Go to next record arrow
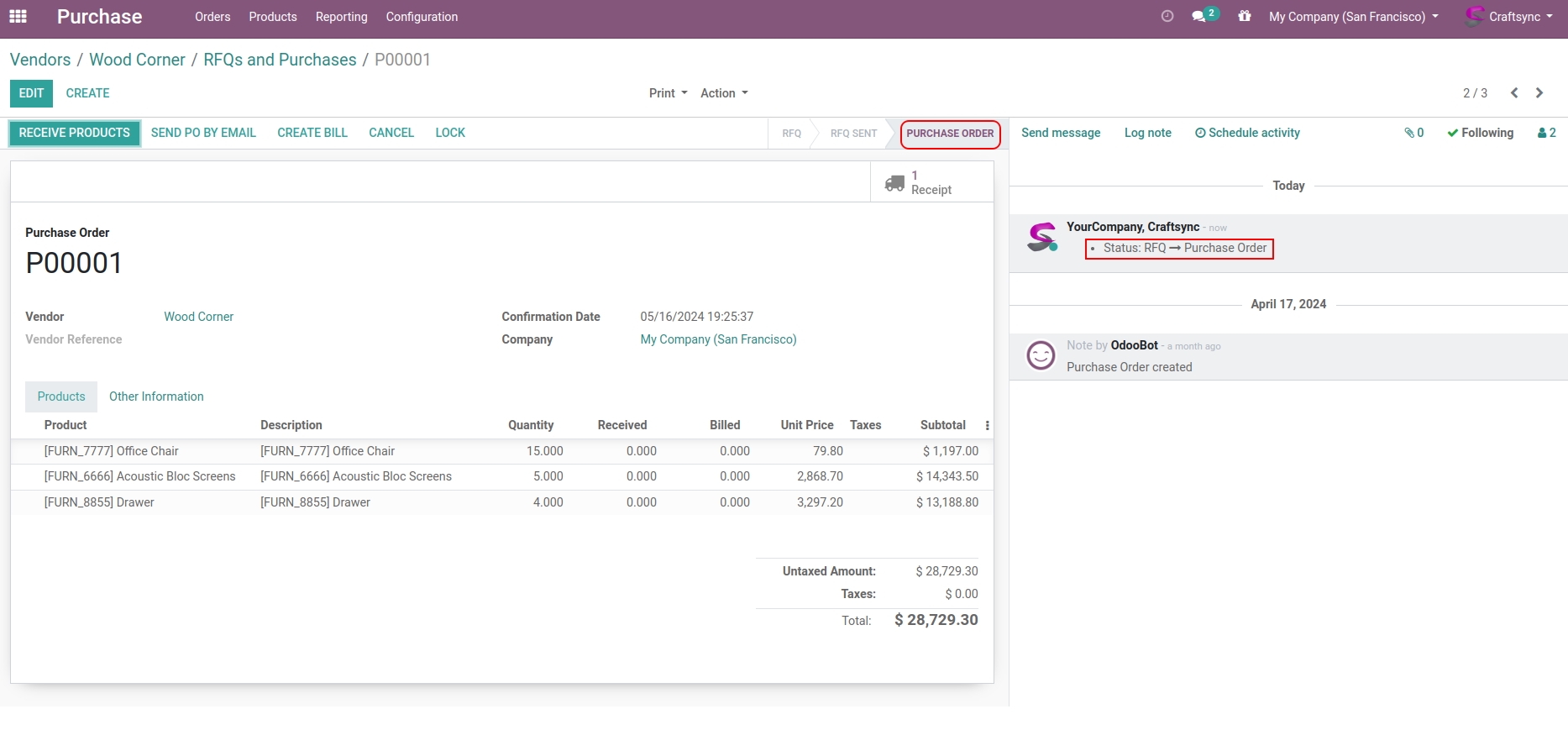1568x751 pixels. (x=1539, y=93)
